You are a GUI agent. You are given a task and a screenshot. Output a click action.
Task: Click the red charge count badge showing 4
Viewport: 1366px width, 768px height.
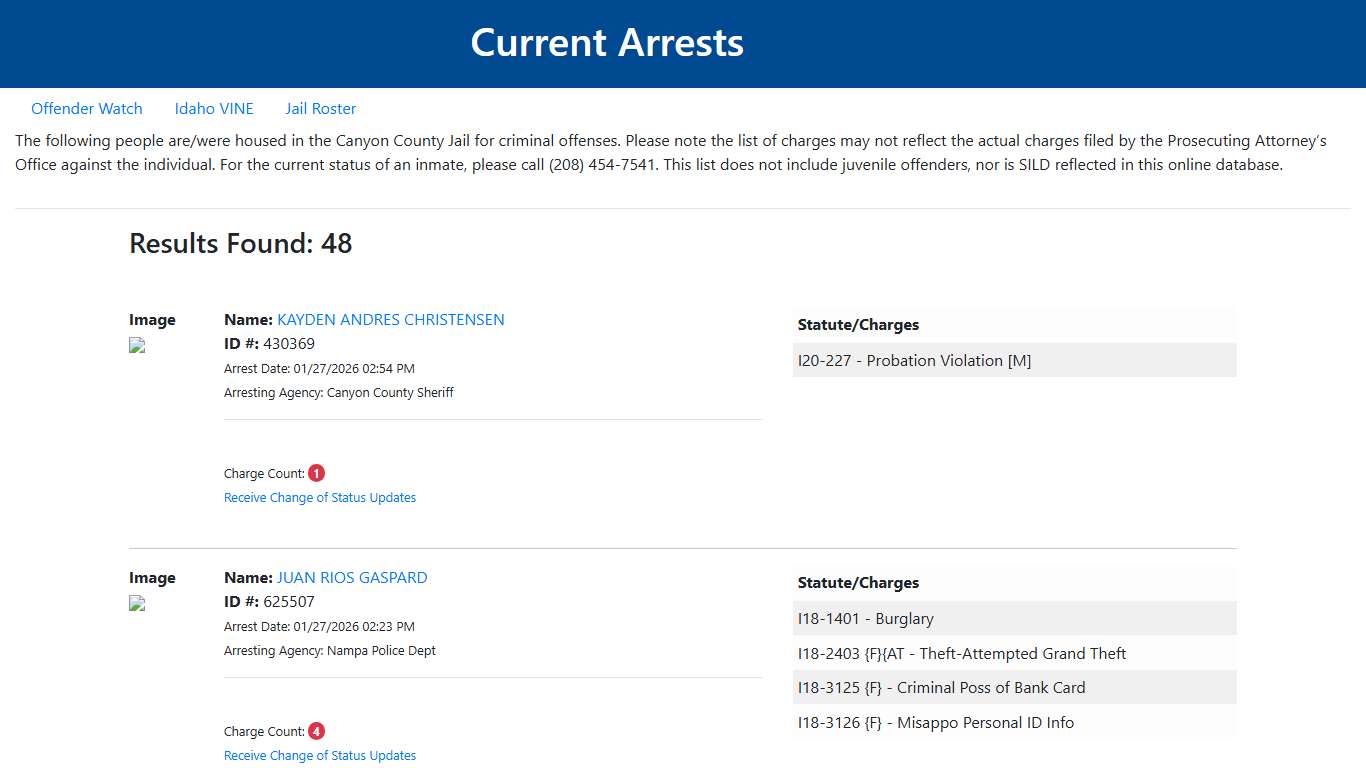[x=316, y=730]
